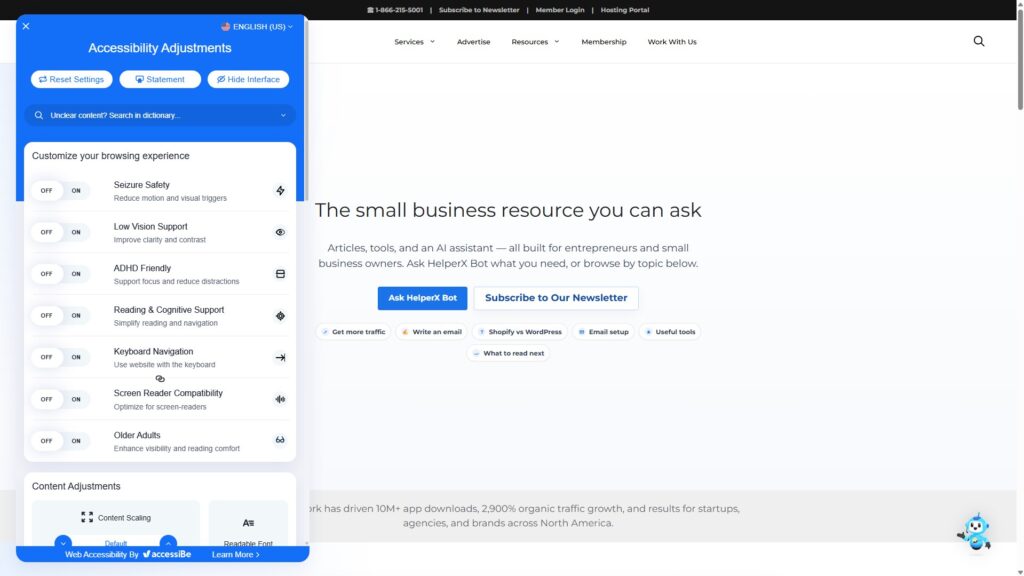Select the Useful tools chip
1024x576 pixels.
tap(670, 332)
